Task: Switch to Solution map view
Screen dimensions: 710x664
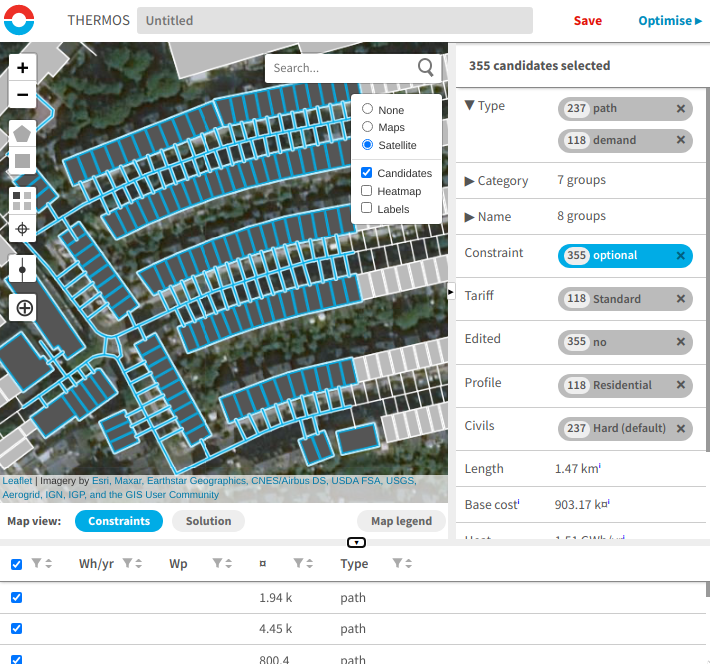Action: pos(208,521)
